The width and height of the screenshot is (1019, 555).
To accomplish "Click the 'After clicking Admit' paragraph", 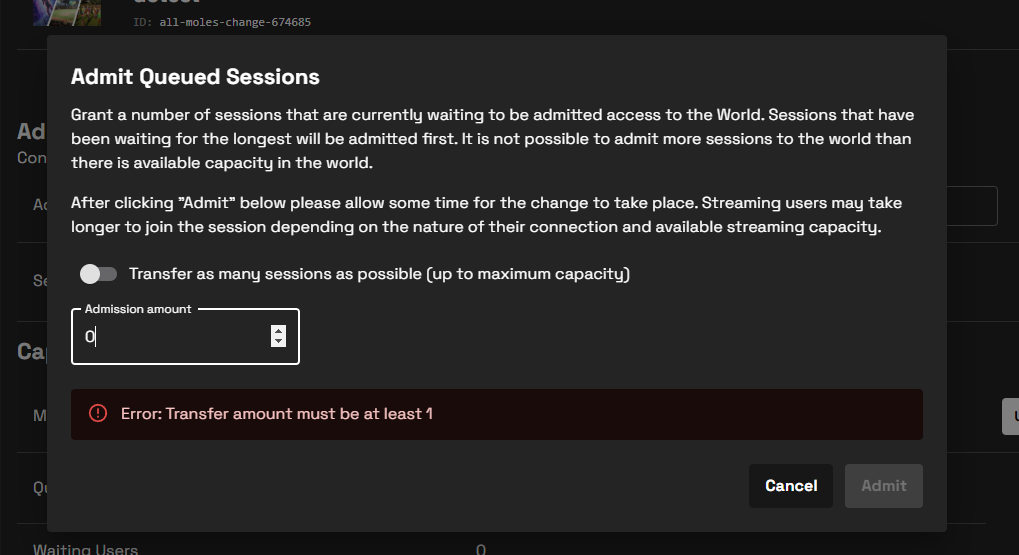I will tap(486, 215).
